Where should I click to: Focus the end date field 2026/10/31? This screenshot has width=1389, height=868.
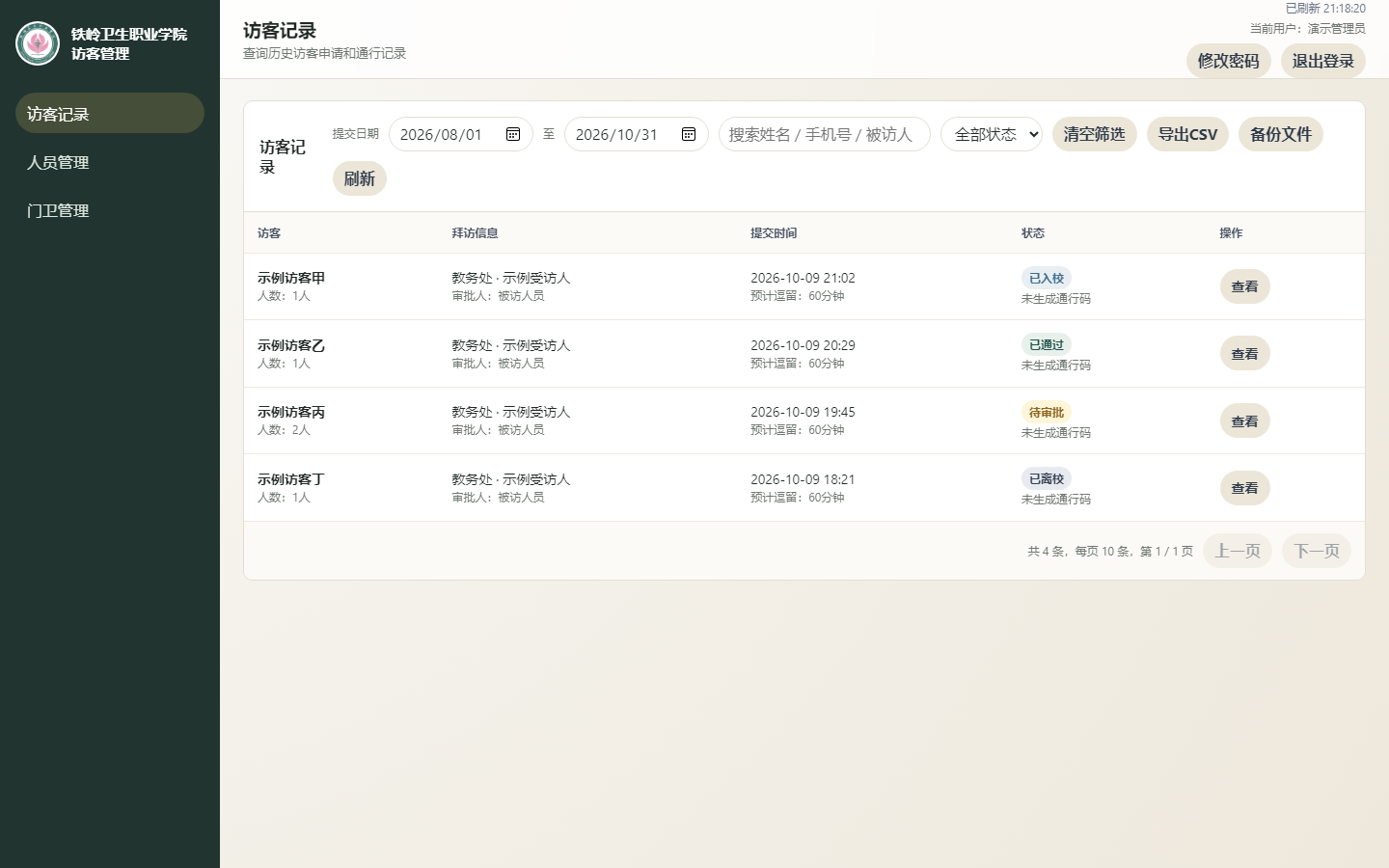click(637, 134)
